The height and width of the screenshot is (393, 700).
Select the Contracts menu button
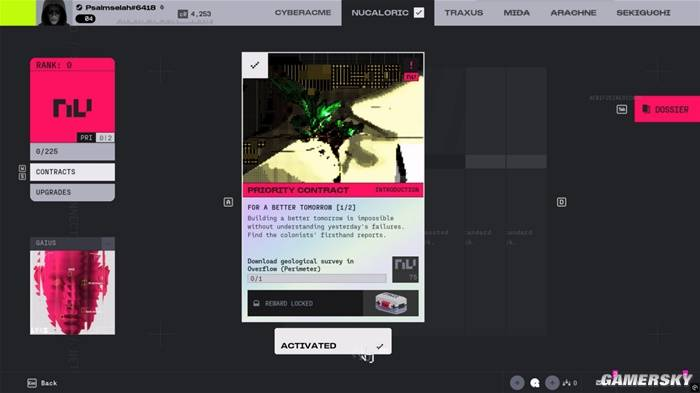(x=72, y=172)
